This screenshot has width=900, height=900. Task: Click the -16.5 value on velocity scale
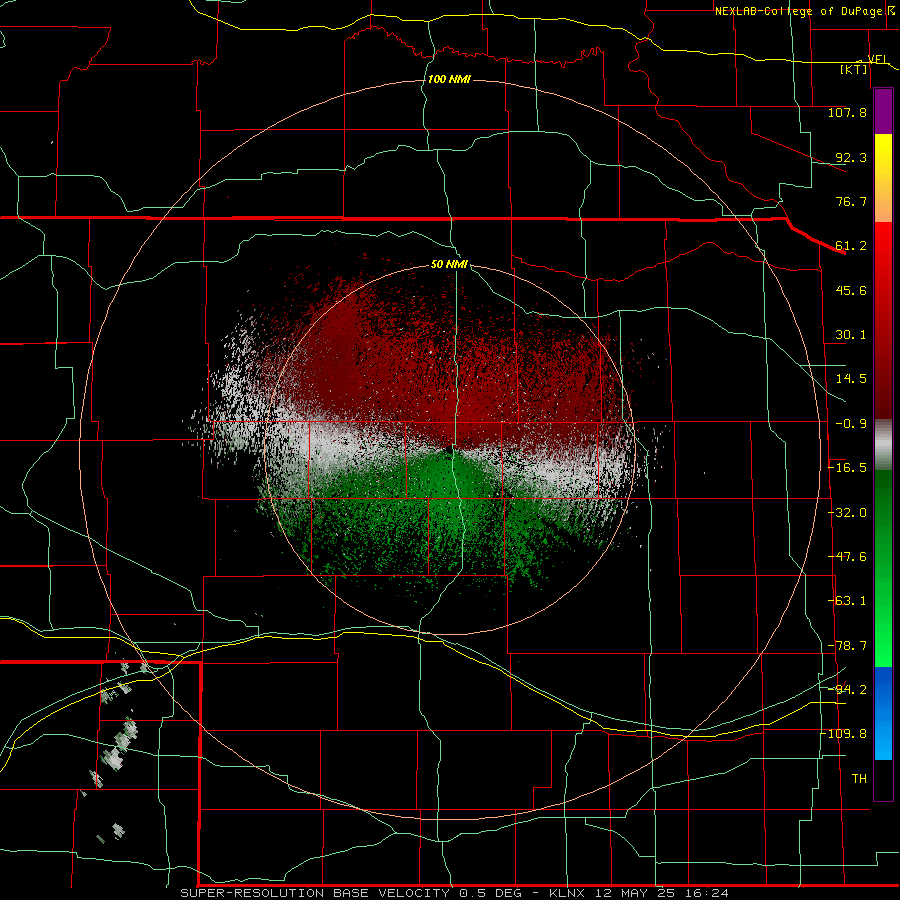point(847,468)
